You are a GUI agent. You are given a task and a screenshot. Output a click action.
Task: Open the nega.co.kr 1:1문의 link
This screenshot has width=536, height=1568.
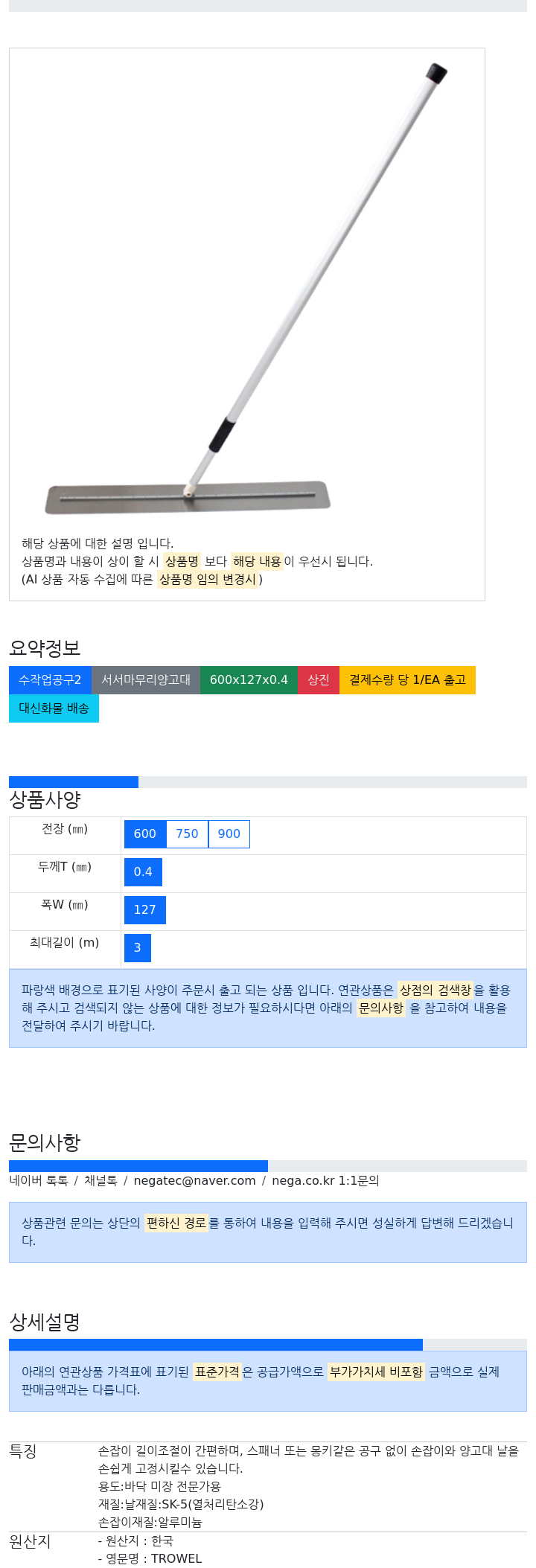coord(325,1181)
